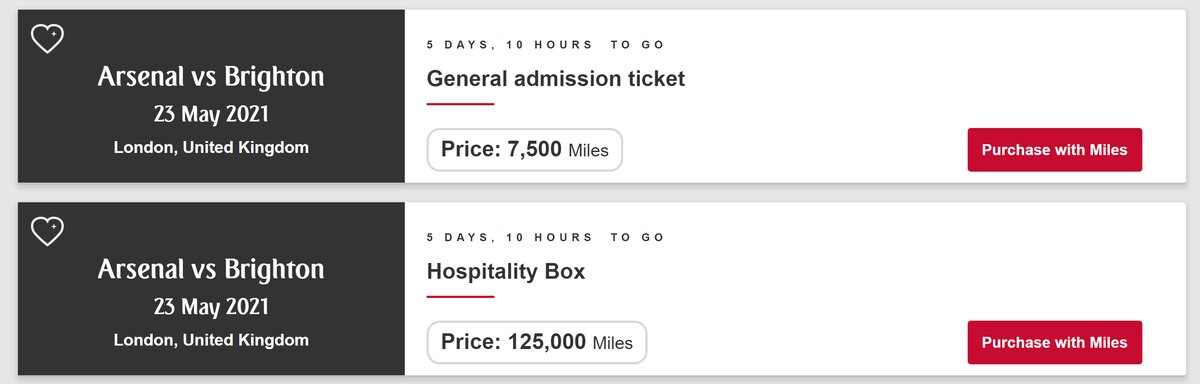
Task: Select the Price: 125,000 Miles badge
Action: (x=537, y=342)
